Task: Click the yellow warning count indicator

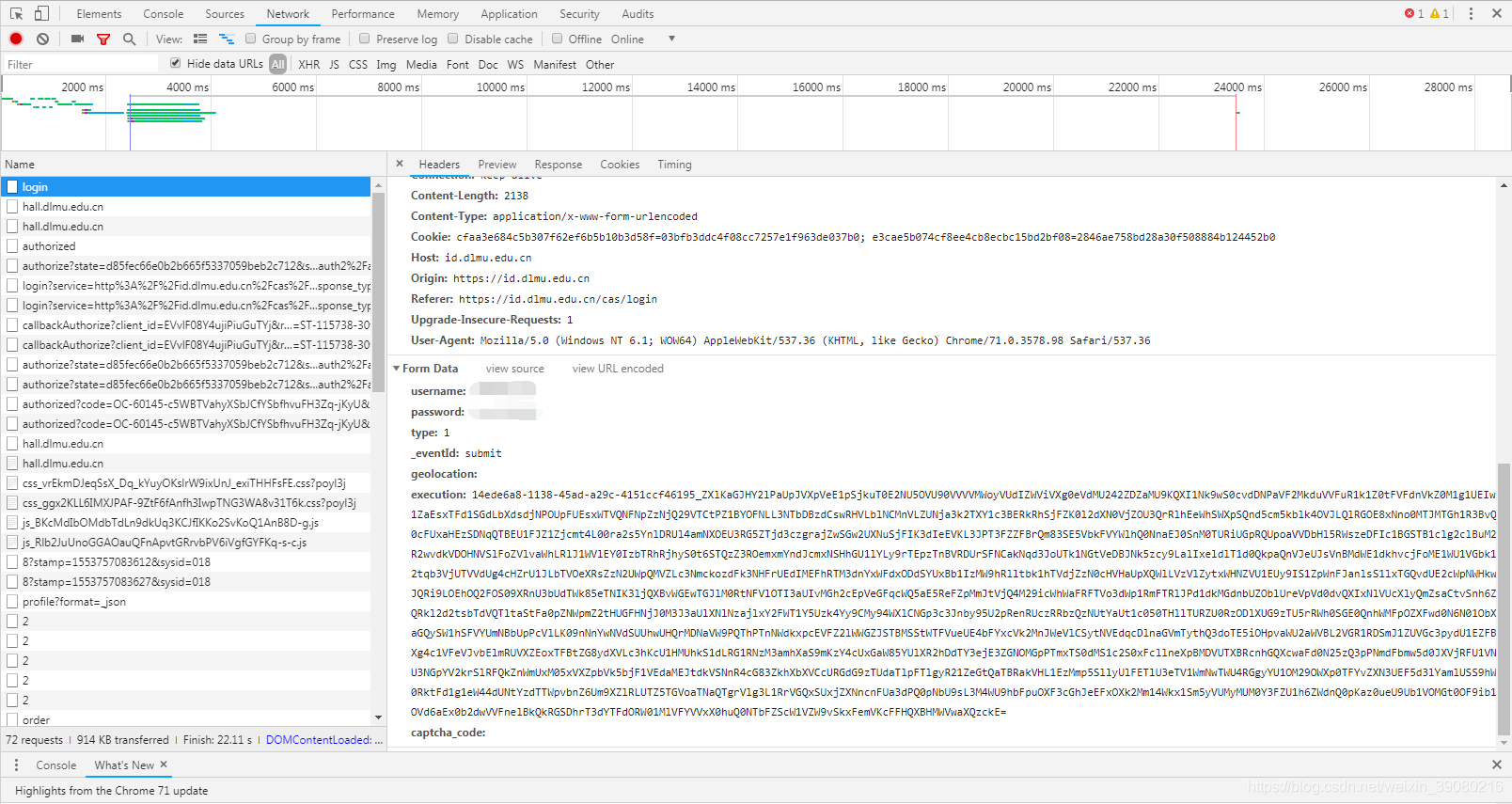Action: point(1439,13)
